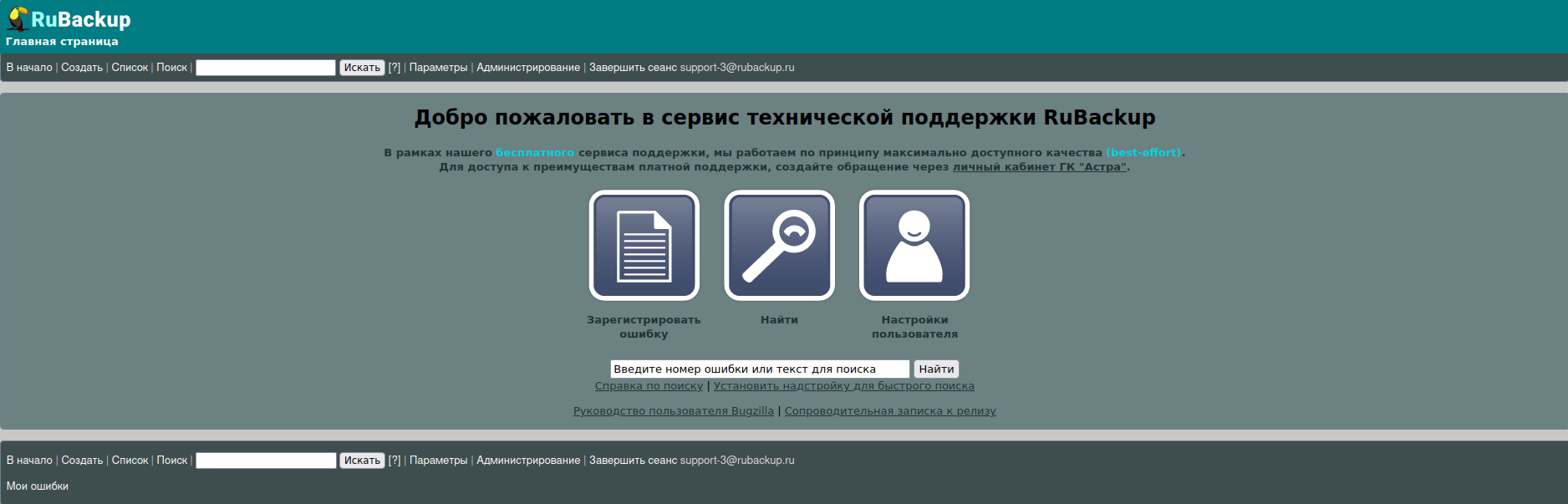Click the highlighted '(best-effort)' text
This screenshot has width=1568, height=504.
pyautogui.click(x=1143, y=153)
